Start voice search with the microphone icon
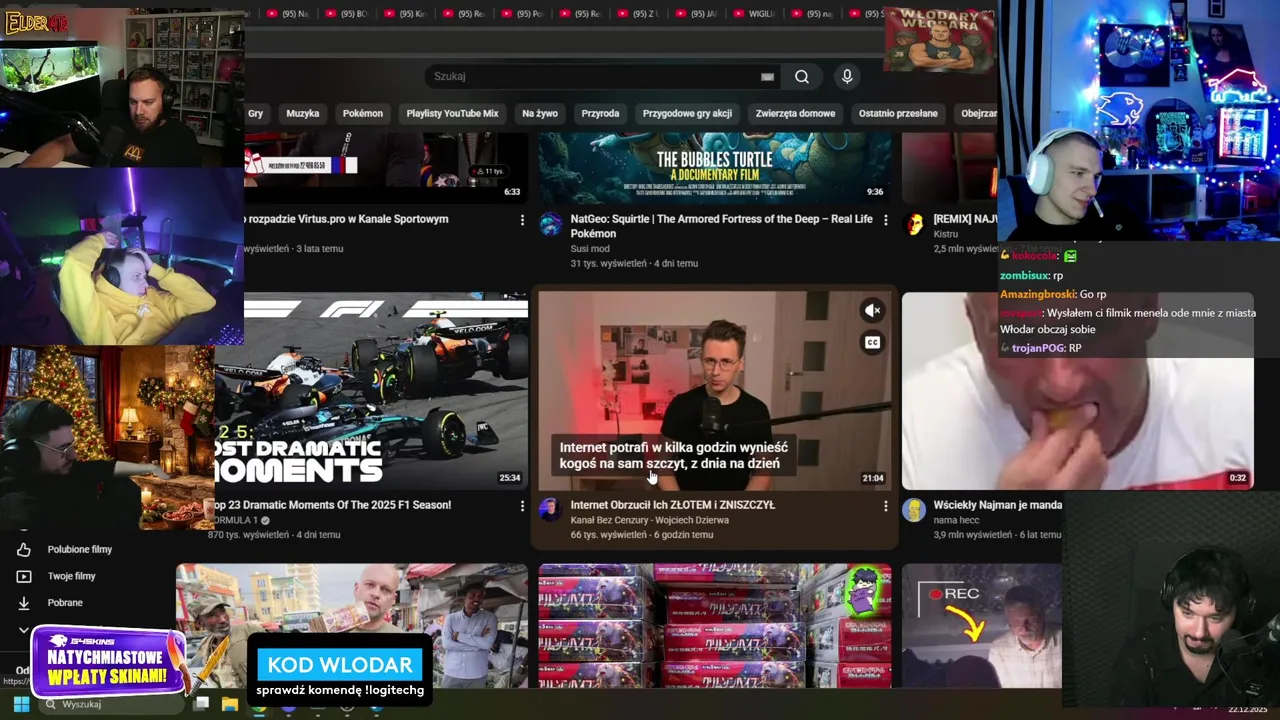 [x=847, y=77]
